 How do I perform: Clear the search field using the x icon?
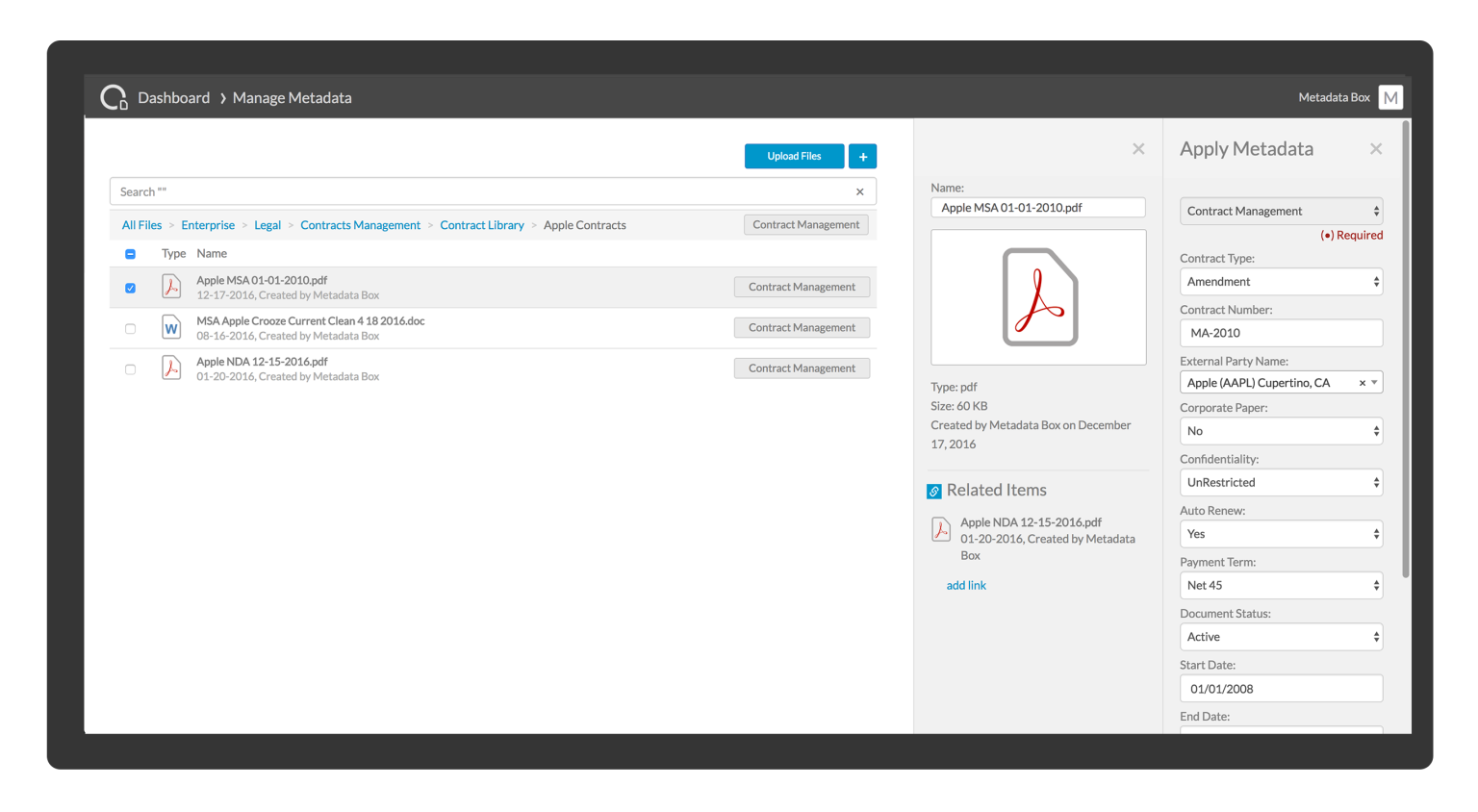[x=859, y=191]
